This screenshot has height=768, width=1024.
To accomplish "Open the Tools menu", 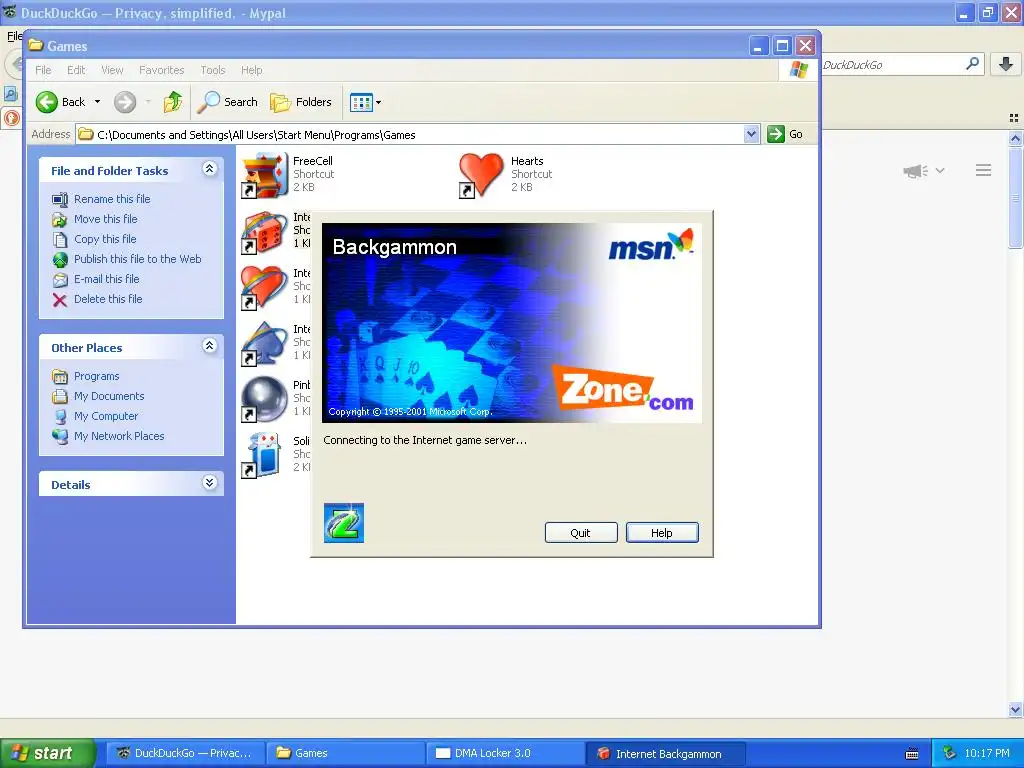I will pos(212,70).
